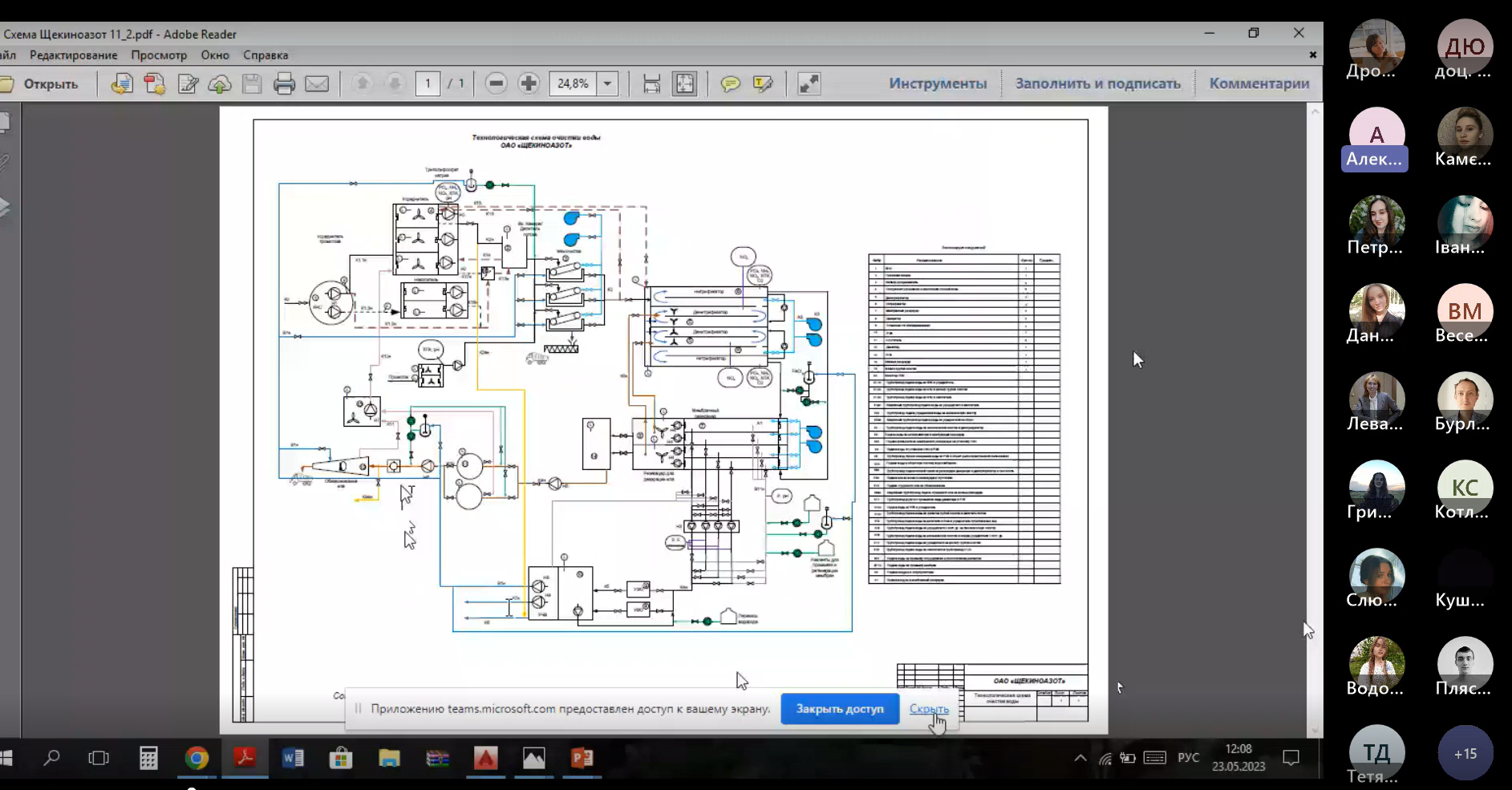Open the zoom level dropdown arrow

607,83
